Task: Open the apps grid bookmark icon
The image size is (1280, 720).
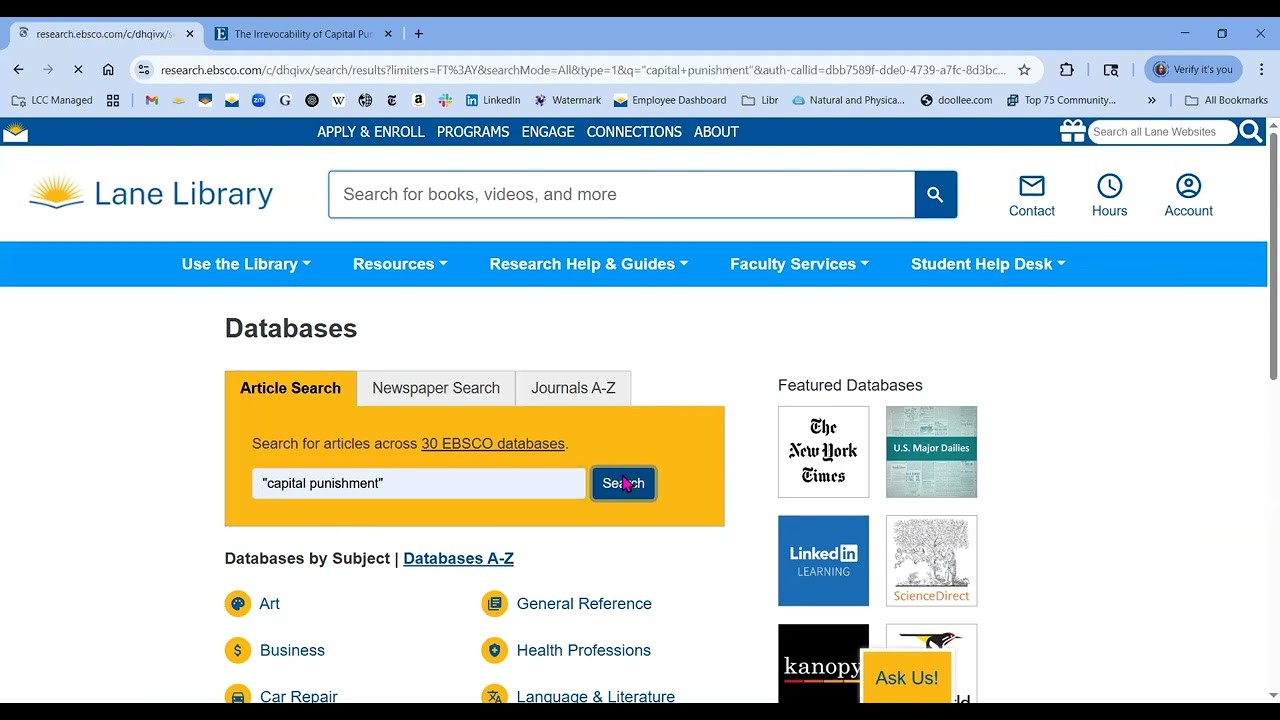Action: [113, 100]
